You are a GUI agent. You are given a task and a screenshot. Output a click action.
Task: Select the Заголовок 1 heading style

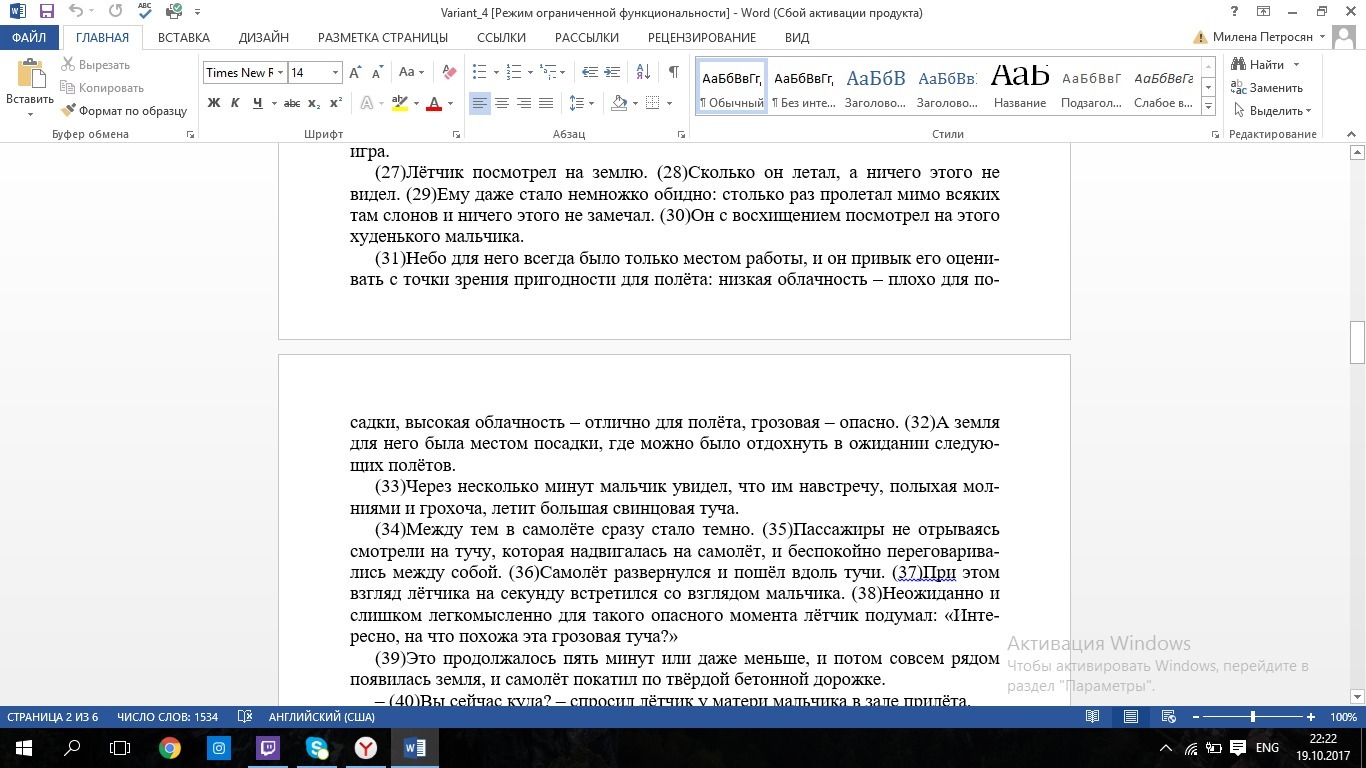click(x=875, y=88)
